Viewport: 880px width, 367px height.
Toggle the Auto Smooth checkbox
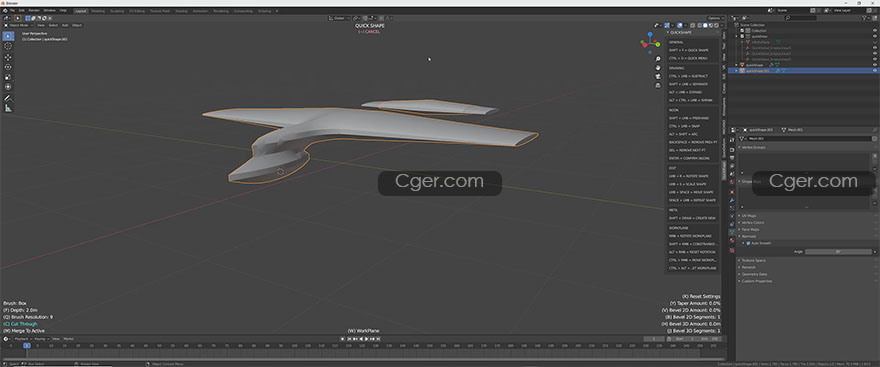pyautogui.click(x=749, y=243)
